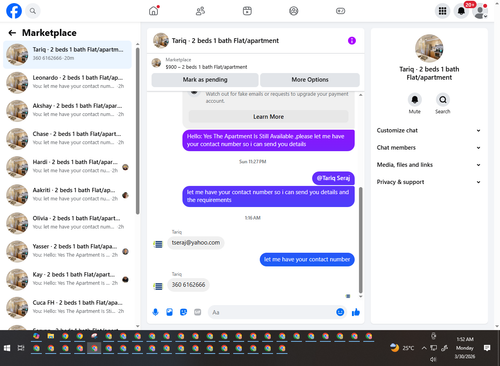The height and width of the screenshot is (366, 500).
Task: Open the Tariq conversation in list
Action: [x=68, y=54]
